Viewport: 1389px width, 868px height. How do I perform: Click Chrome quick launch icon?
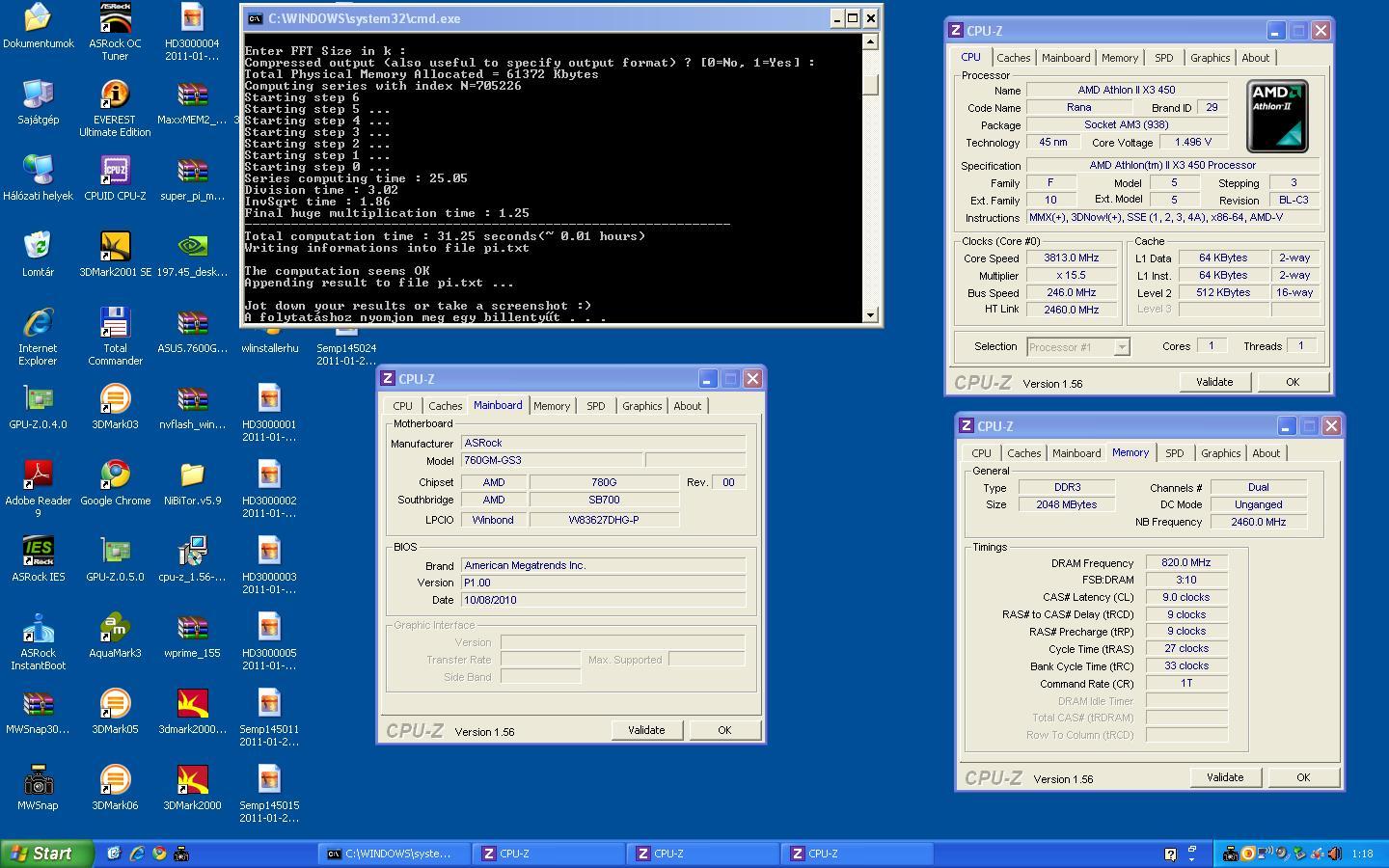158,854
